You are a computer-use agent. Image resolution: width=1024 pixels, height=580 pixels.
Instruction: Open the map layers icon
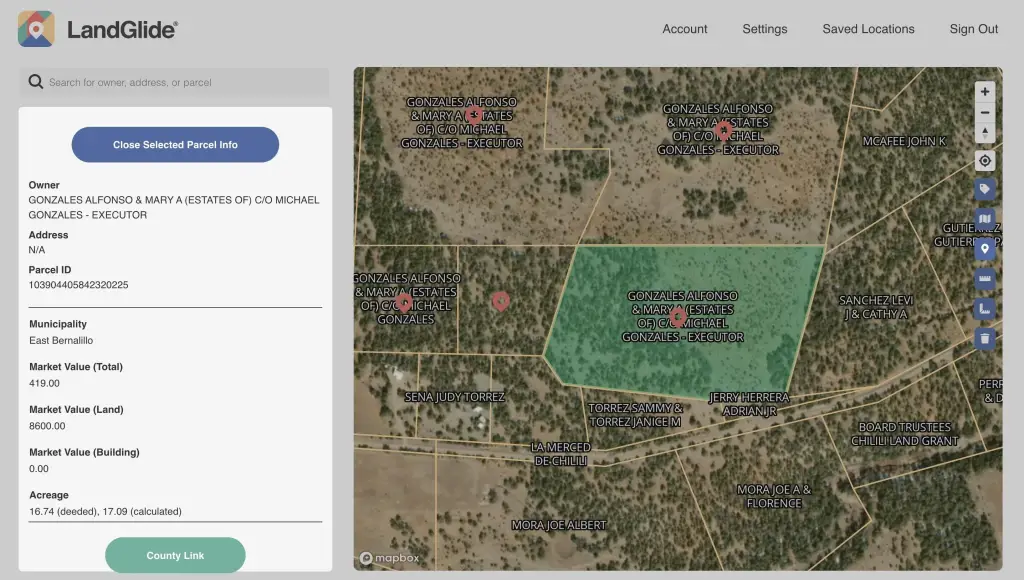tap(985, 219)
